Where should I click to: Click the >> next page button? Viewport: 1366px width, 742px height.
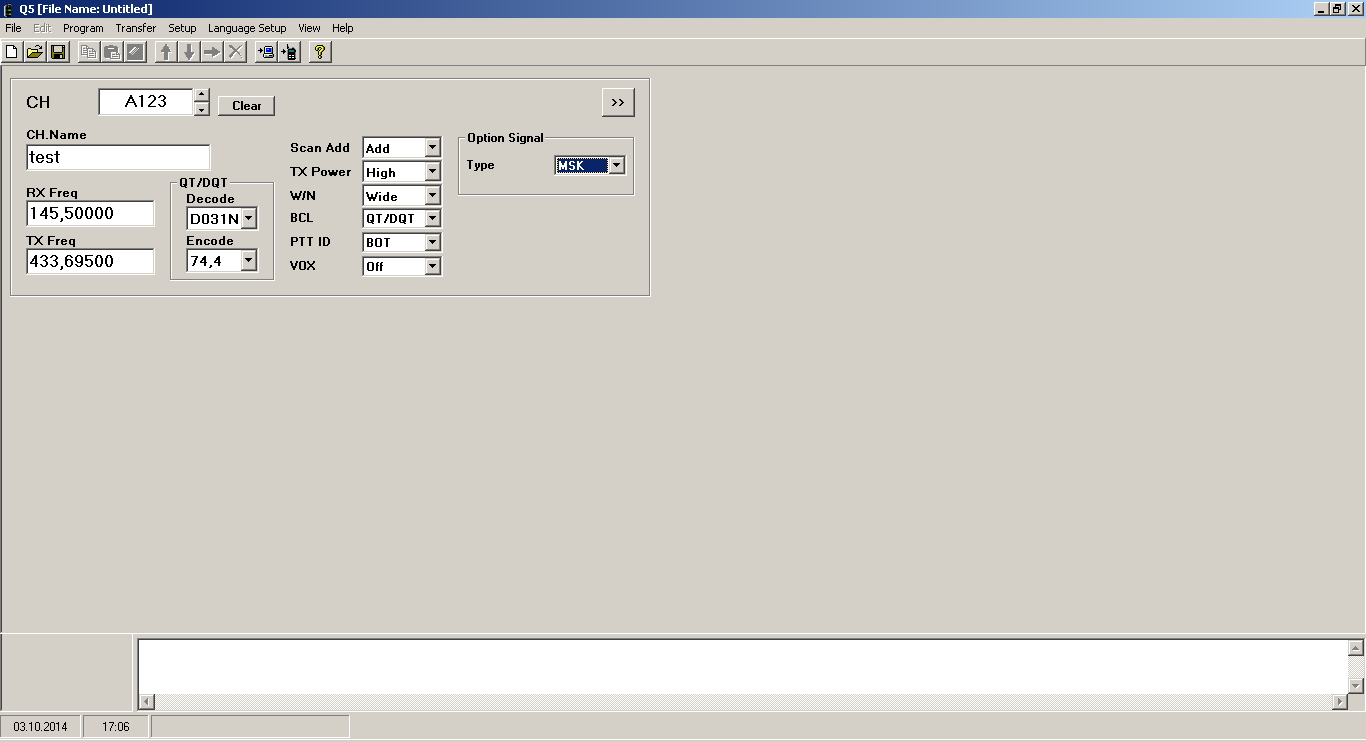618,102
